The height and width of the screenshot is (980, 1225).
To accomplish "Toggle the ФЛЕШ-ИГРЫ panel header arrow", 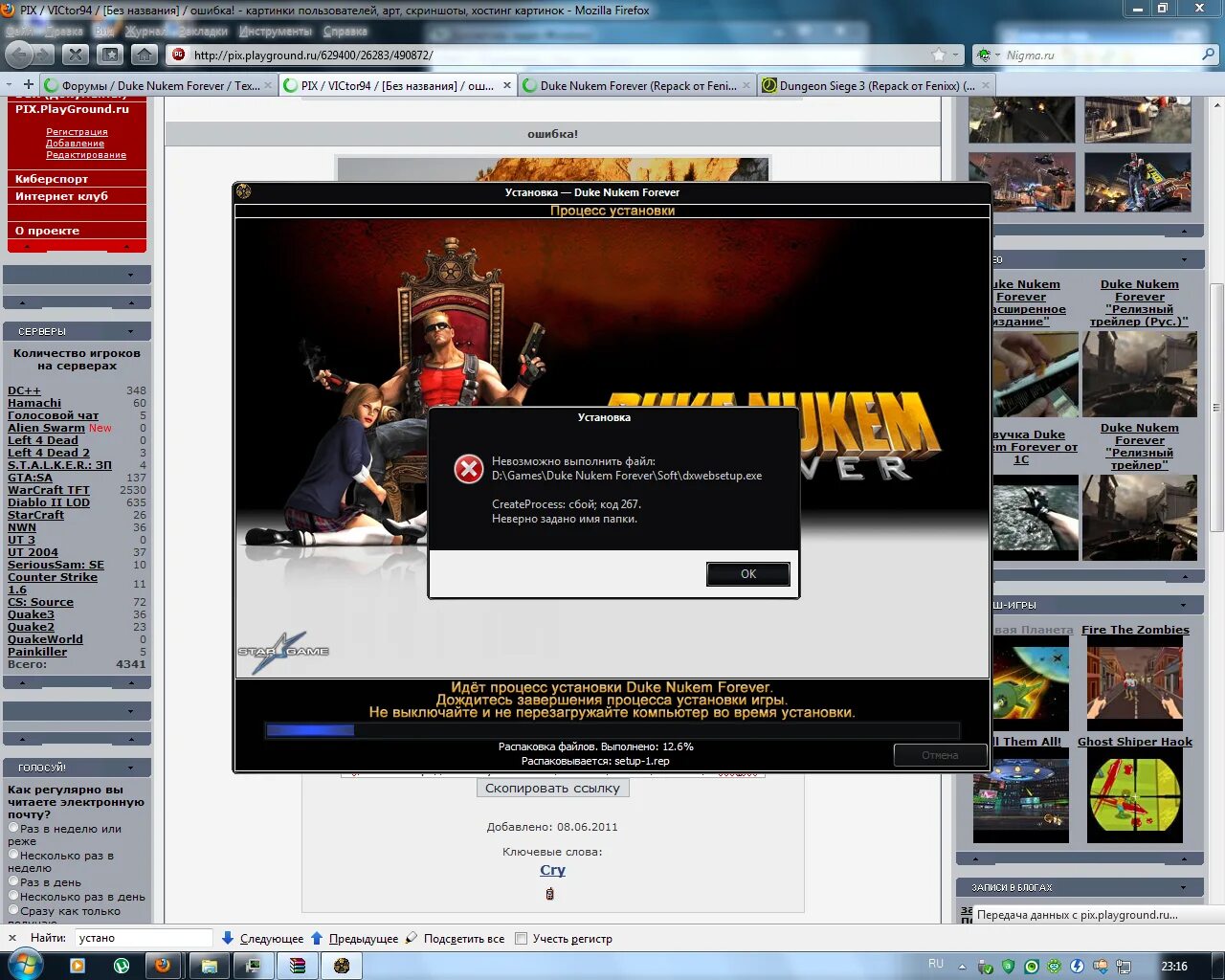I will click(1184, 605).
